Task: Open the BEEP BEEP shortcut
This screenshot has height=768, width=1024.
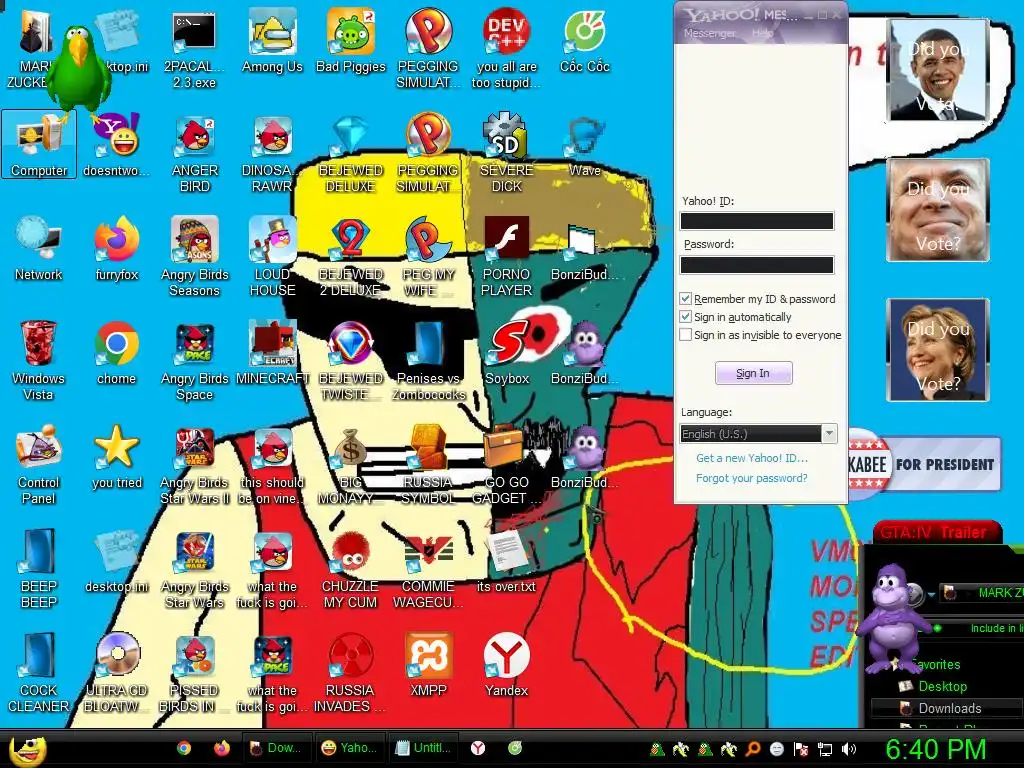Action: pyautogui.click(x=39, y=569)
